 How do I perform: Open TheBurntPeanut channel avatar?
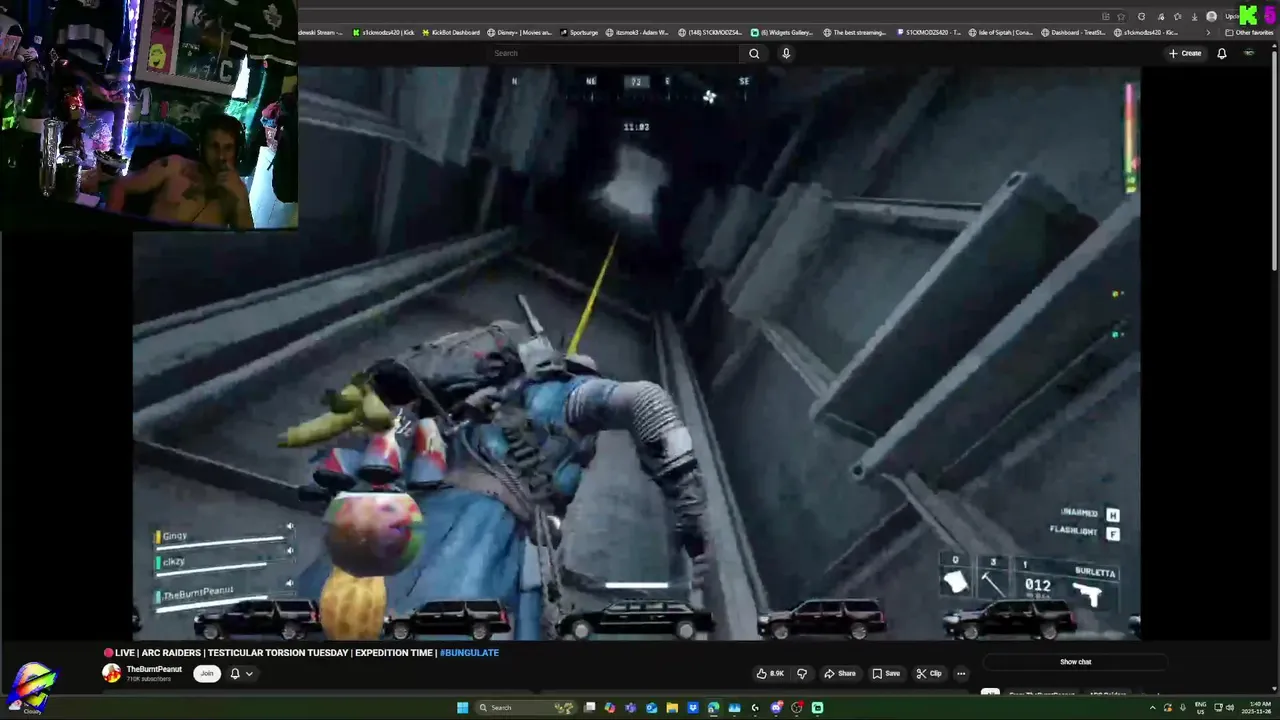pyautogui.click(x=111, y=673)
